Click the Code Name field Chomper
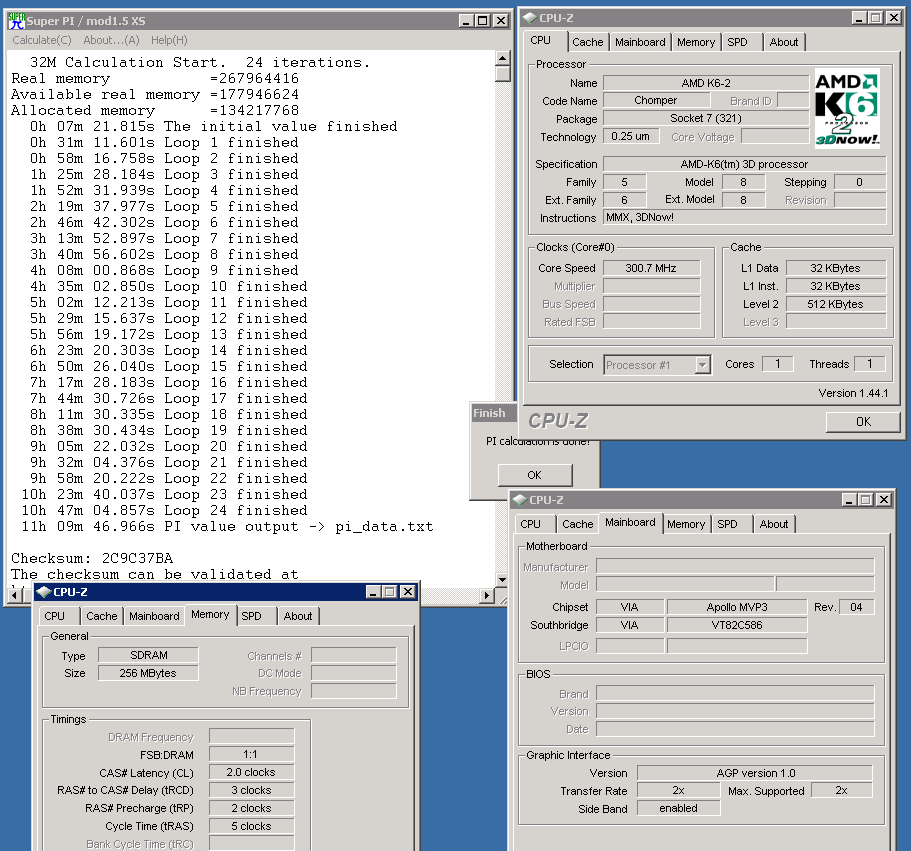The height and width of the screenshot is (851, 911). (x=656, y=100)
